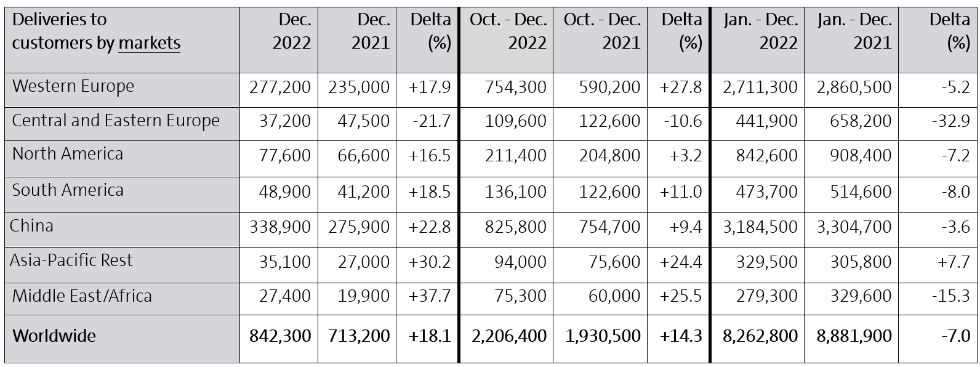980x367 pixels.
Task: Click Western Europe's 754,300 quarterly value
Action: [516, 87]
